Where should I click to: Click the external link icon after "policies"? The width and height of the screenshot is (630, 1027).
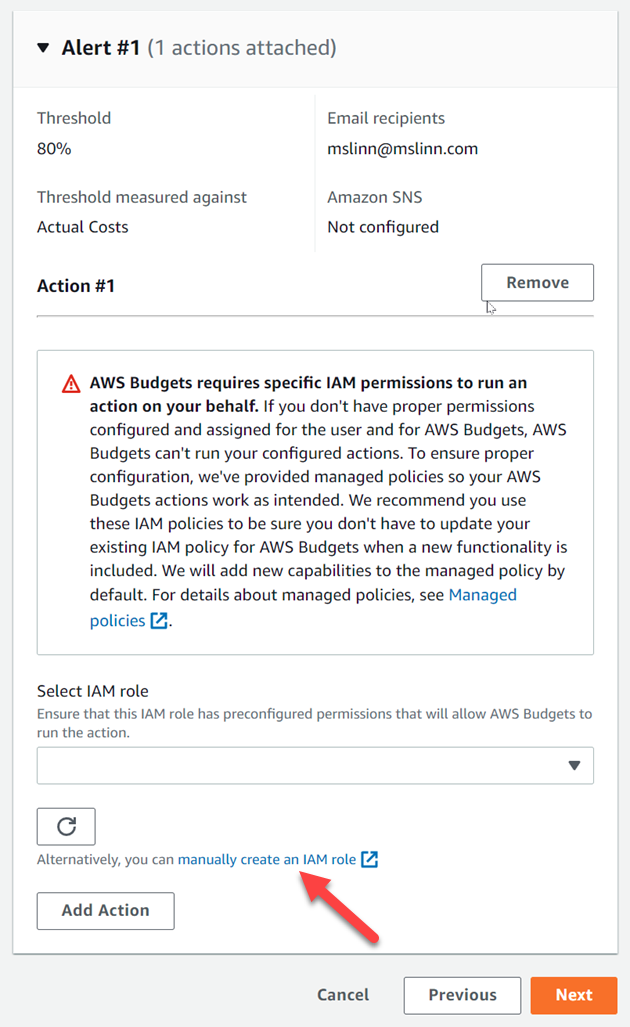pos(159,621)
